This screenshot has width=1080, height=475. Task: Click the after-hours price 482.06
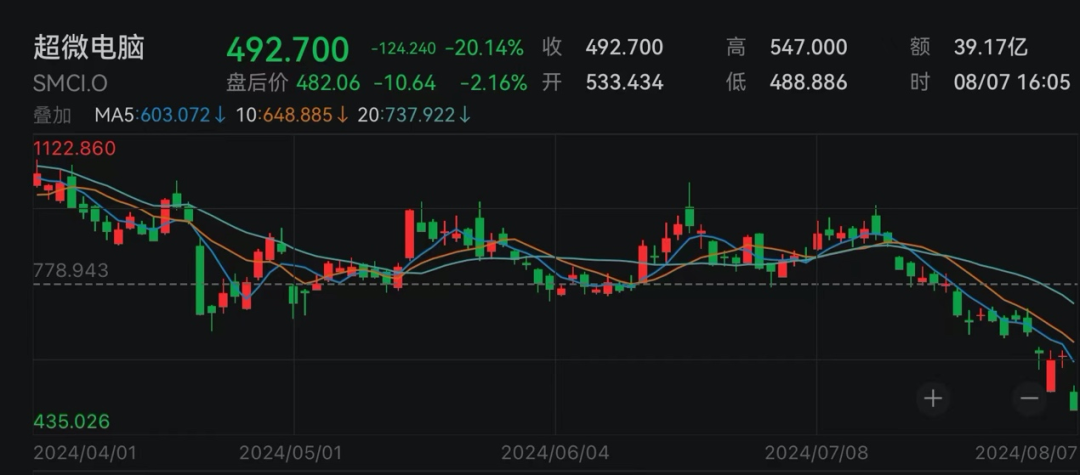(328, 83)
